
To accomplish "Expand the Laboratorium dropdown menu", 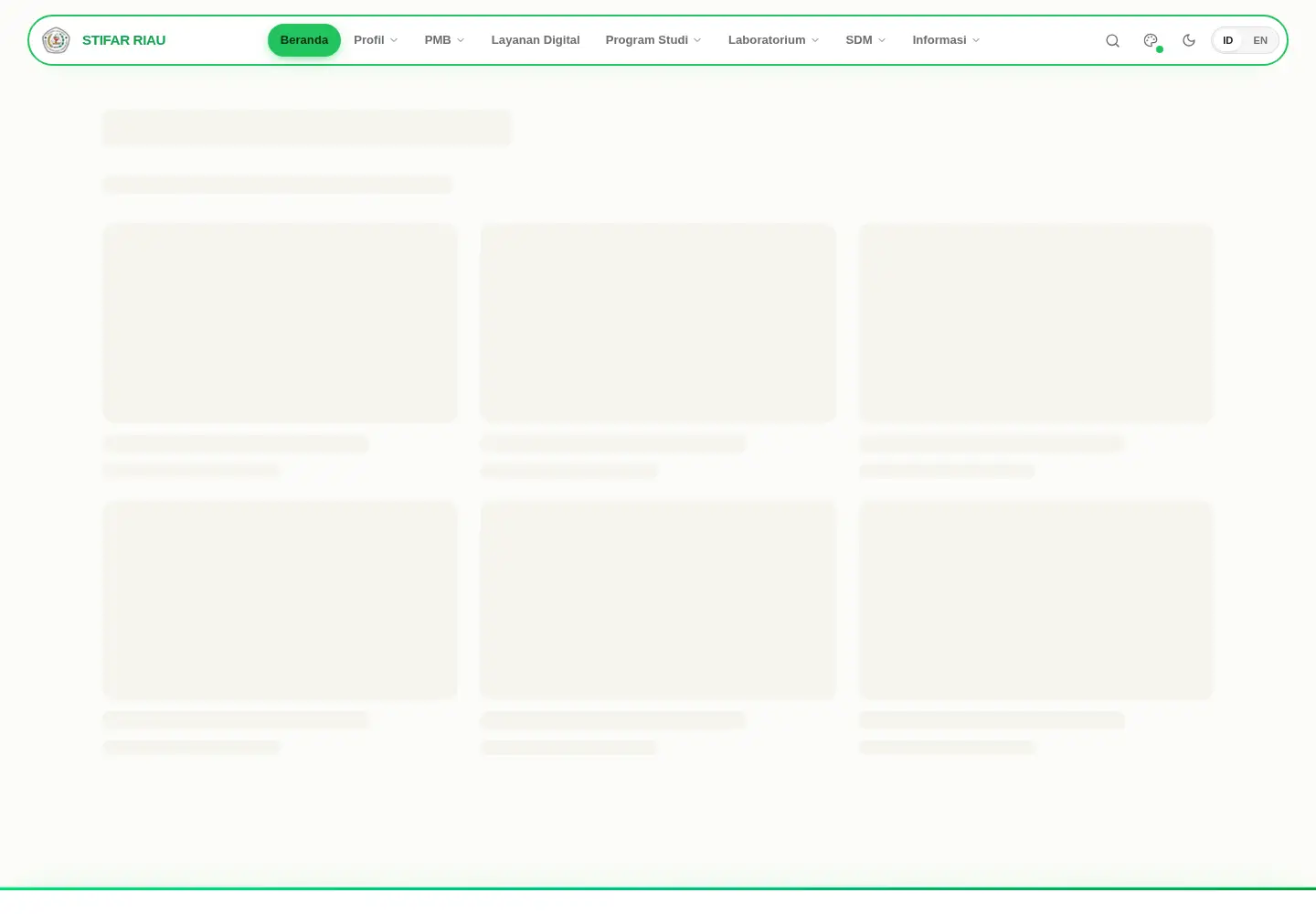I will 773,40.
